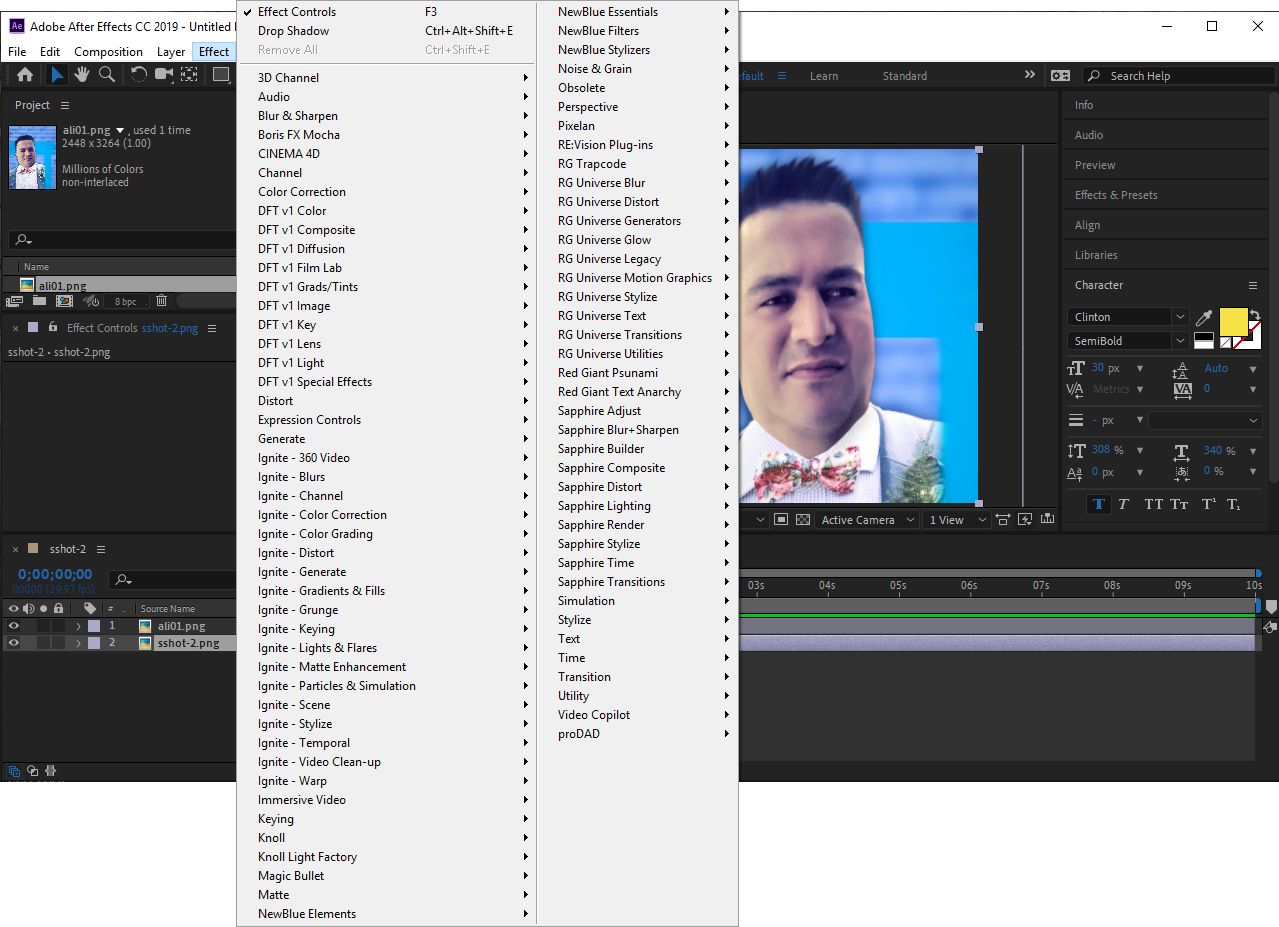This screenshot has width=1279, height=927.
Task: Open the leading Auto dropdown arrow
Action: (x=1253, y=369)
